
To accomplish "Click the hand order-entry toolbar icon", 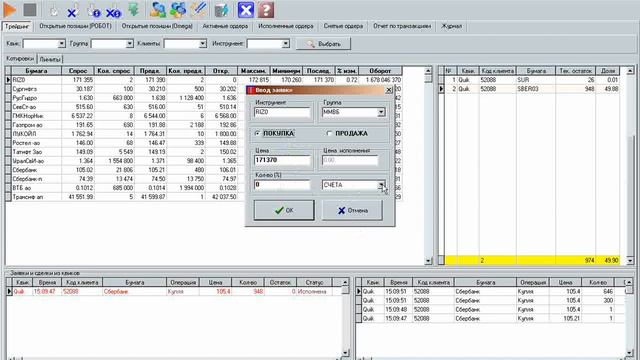I will coord(53,11).
